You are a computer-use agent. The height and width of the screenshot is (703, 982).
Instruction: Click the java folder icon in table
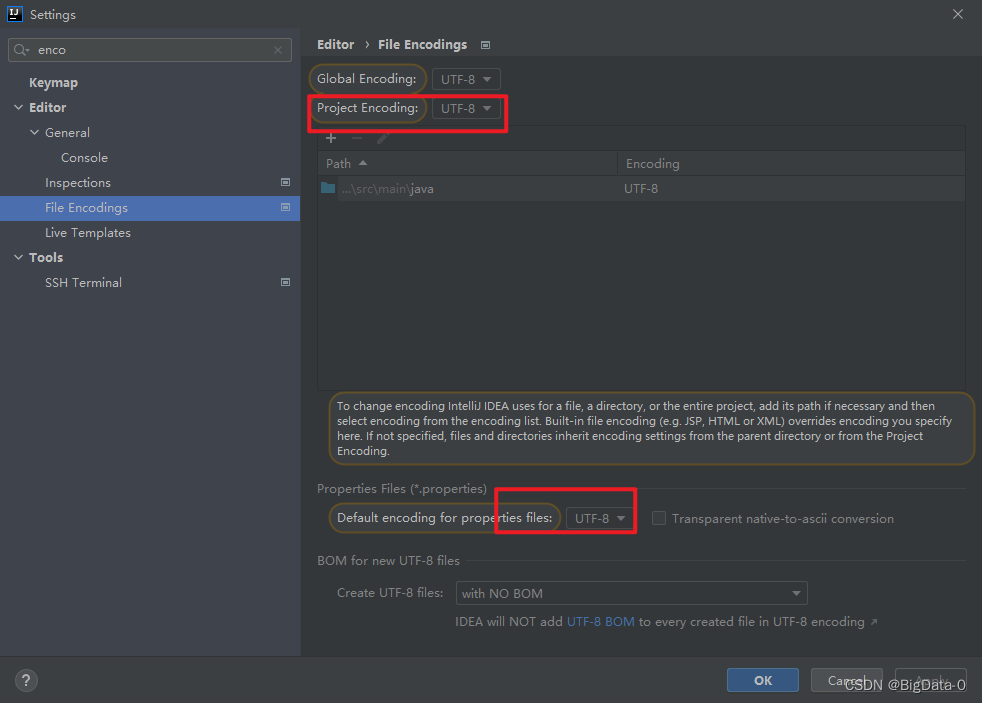point(328,188)
